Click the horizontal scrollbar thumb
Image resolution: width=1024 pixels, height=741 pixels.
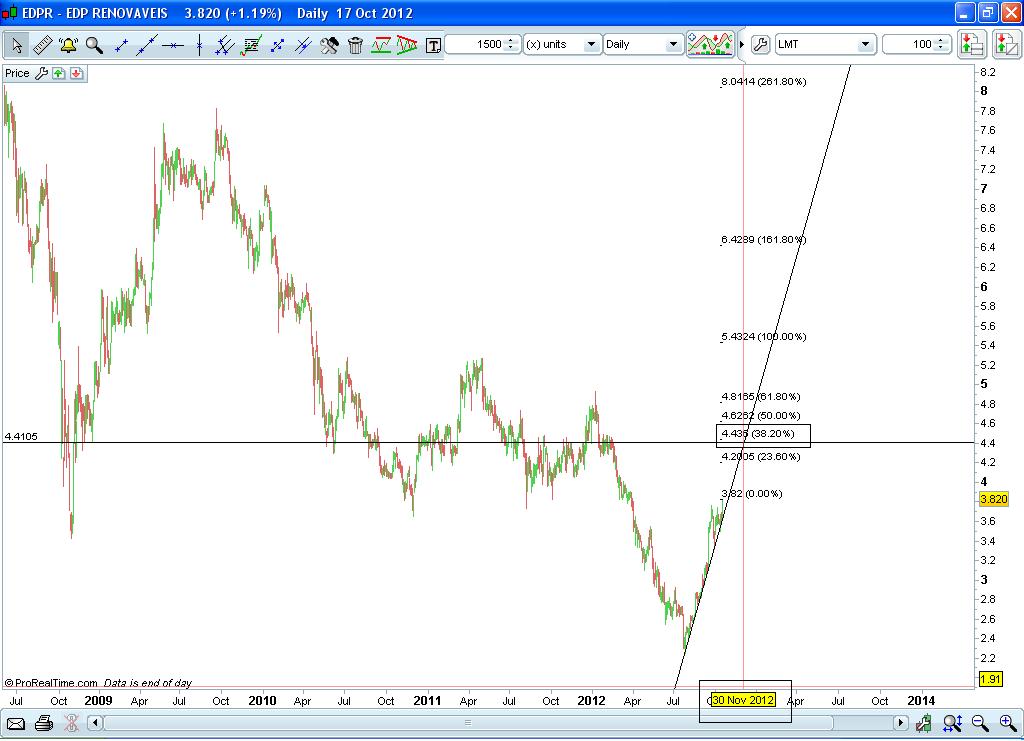point(468,723)
